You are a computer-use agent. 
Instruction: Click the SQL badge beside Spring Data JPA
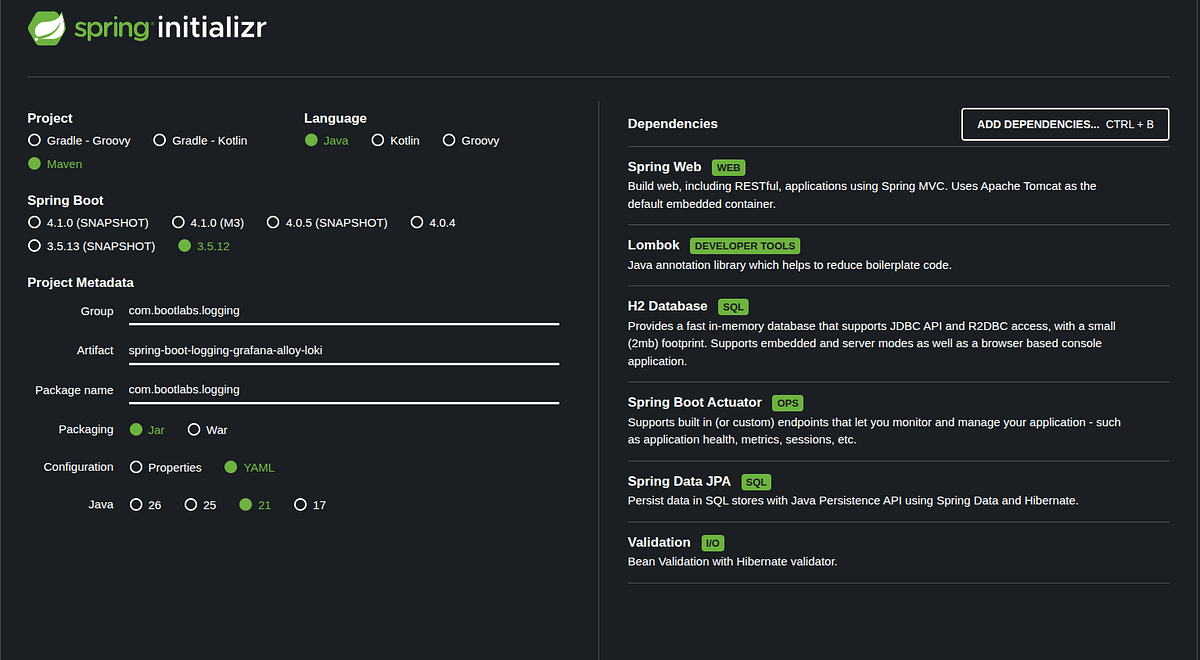click(x=756, y=483)
